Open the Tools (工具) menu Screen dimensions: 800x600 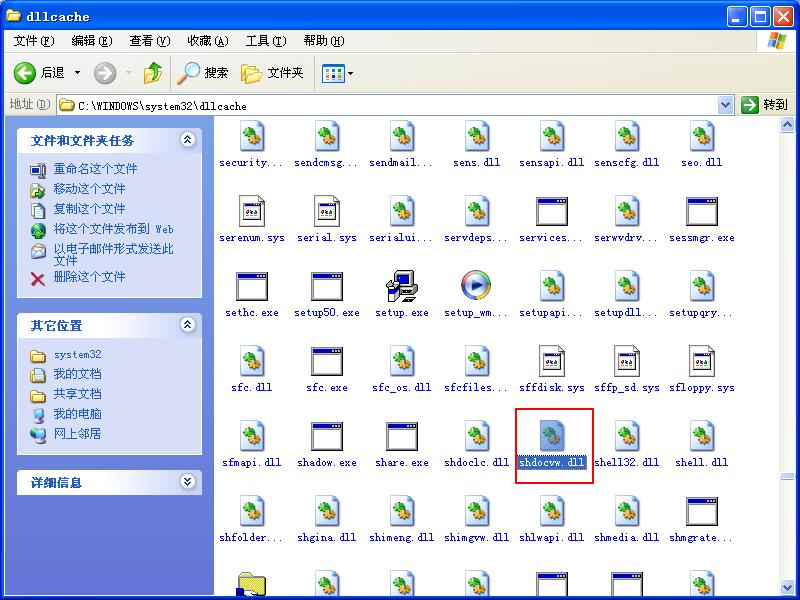[266, 41]
